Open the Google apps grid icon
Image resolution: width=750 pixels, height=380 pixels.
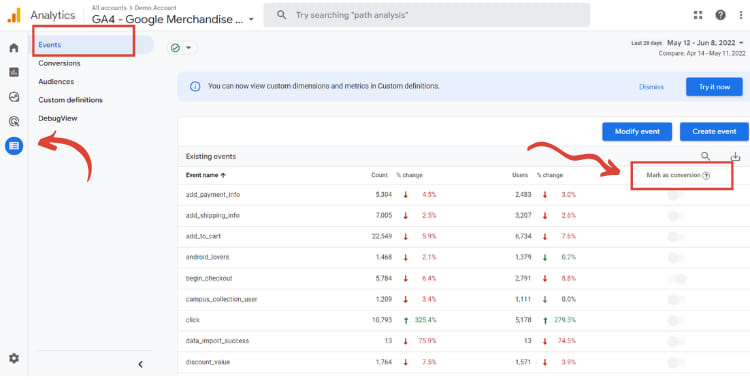(x=698, y=15)
